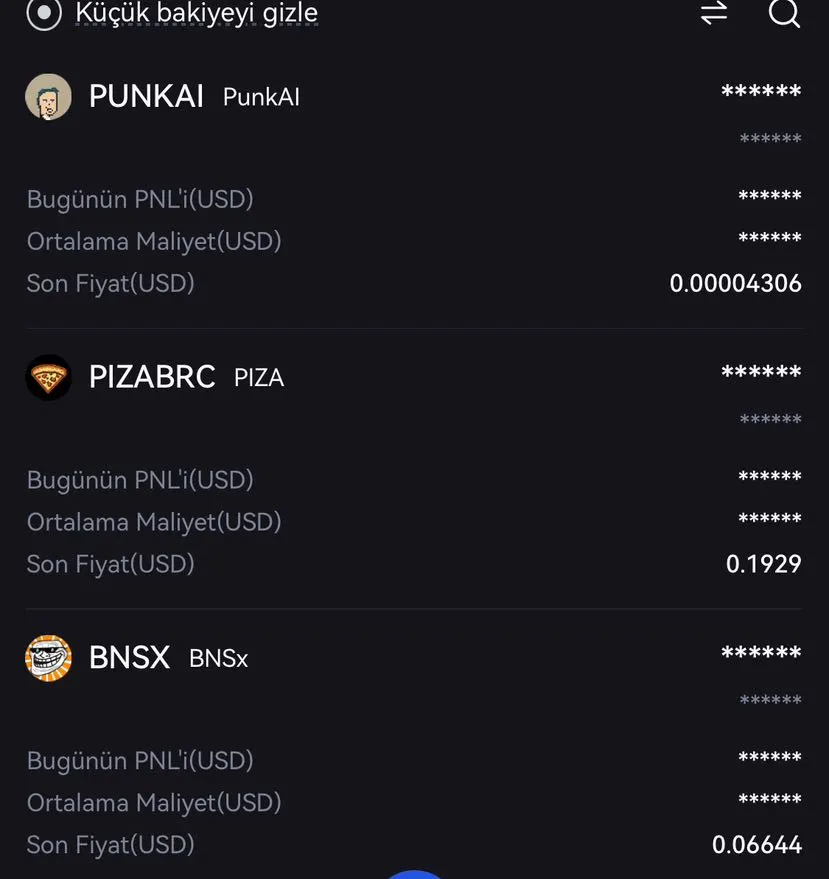
Task: Tap PUNKAI Ortalama Maliyet(USD) label
Action: coord(154,241)
